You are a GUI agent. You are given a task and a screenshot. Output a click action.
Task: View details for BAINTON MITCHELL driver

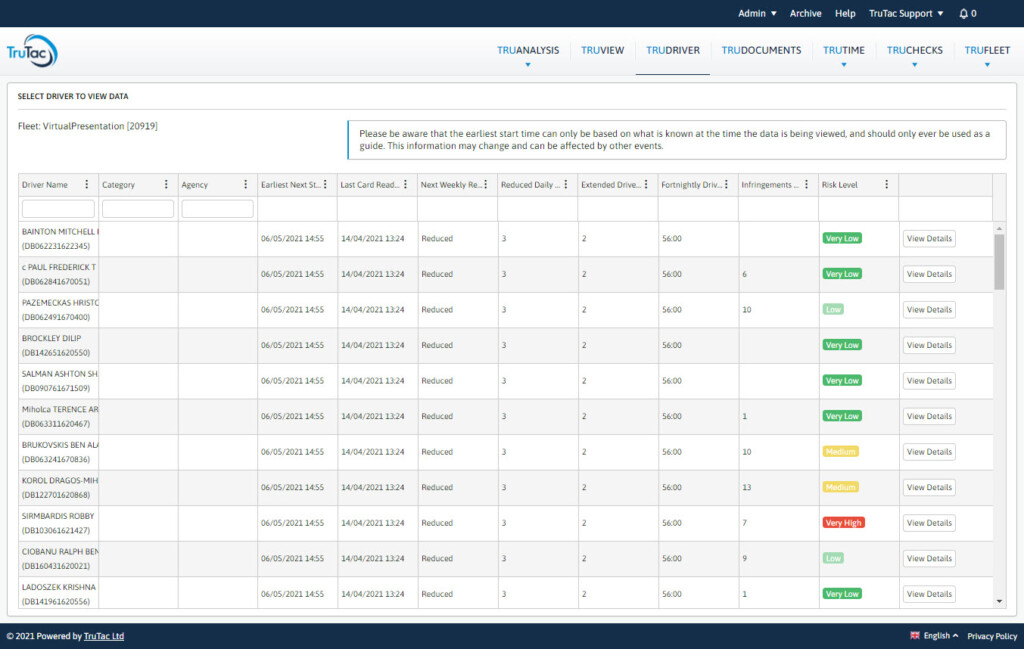(929, 239)
